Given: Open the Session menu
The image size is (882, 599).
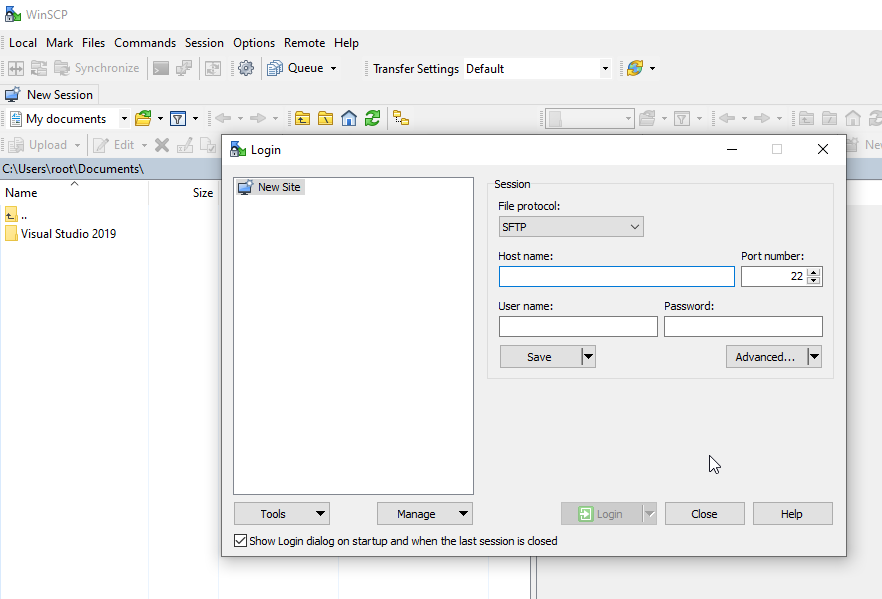Looking at the screenshot, I should (x=204, y=43).
